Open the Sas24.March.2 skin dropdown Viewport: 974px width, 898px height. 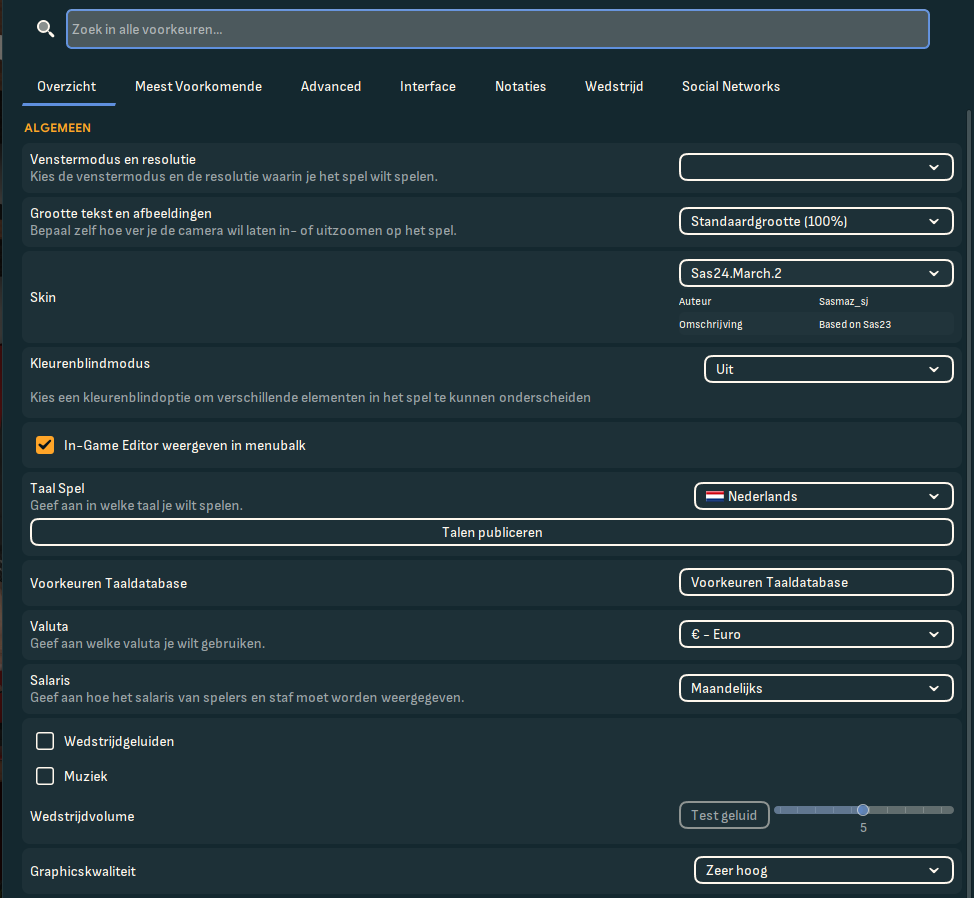click(x=816, y=273)
